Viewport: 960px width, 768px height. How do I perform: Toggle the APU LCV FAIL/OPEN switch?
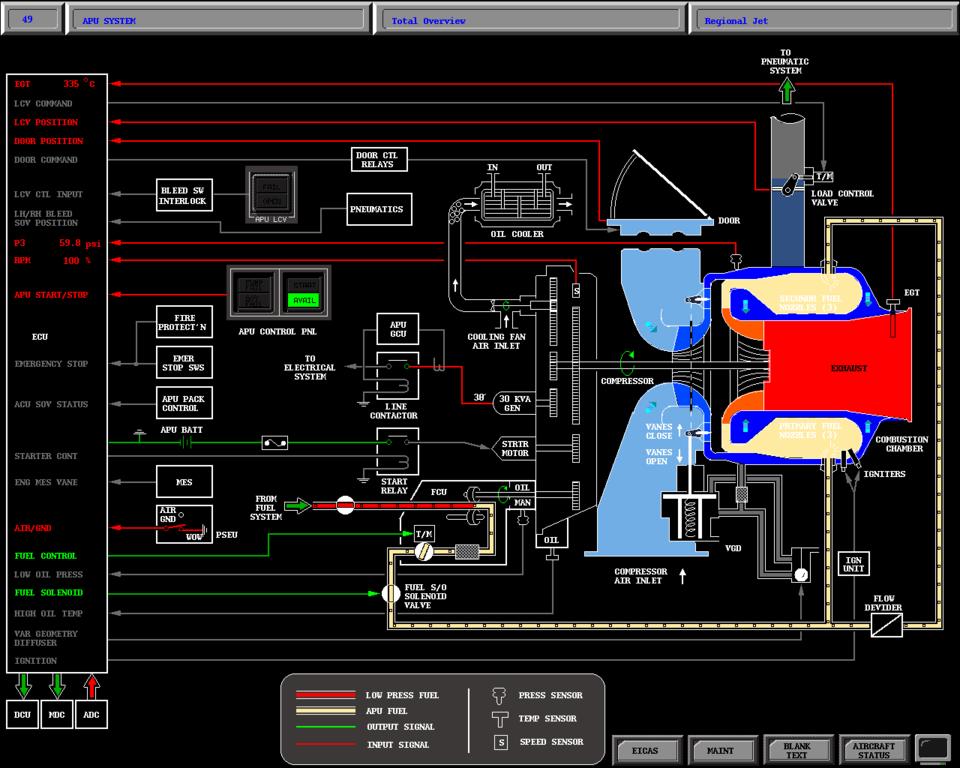pos(272,193)
